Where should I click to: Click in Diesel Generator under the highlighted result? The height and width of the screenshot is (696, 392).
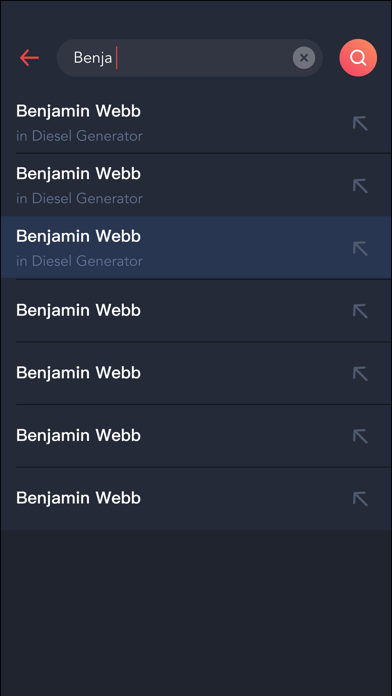pyautogui.click(x=79, y=261)
